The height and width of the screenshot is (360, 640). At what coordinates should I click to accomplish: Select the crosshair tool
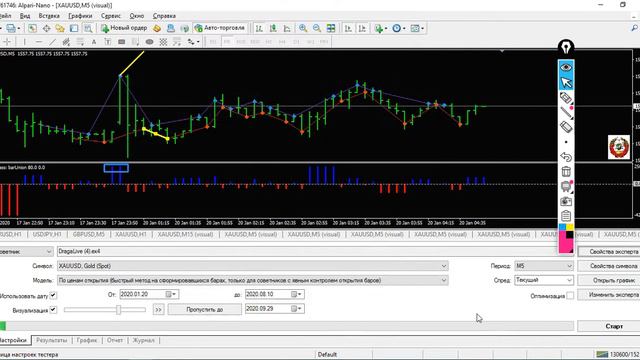[x=7, y=42]
